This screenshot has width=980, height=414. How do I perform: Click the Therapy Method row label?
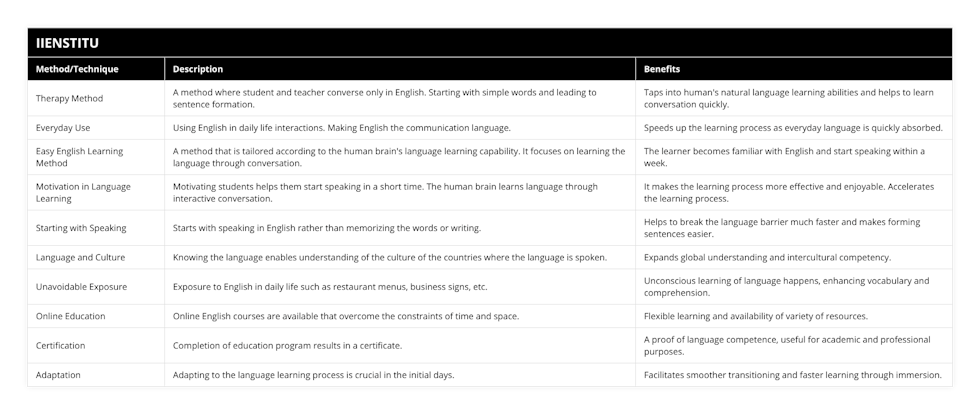69,98
